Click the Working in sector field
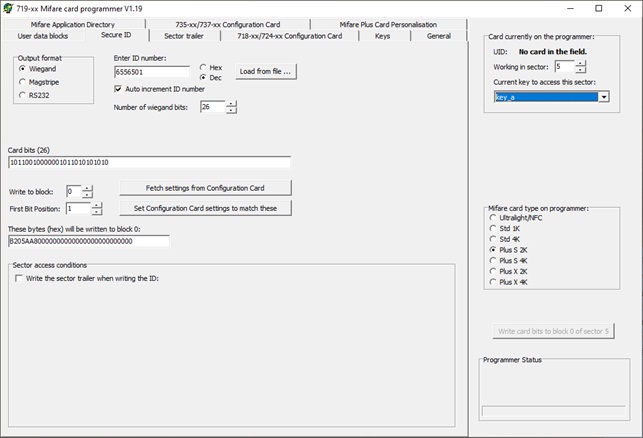Viewport: 643px width, 438px height. point(565,66)
